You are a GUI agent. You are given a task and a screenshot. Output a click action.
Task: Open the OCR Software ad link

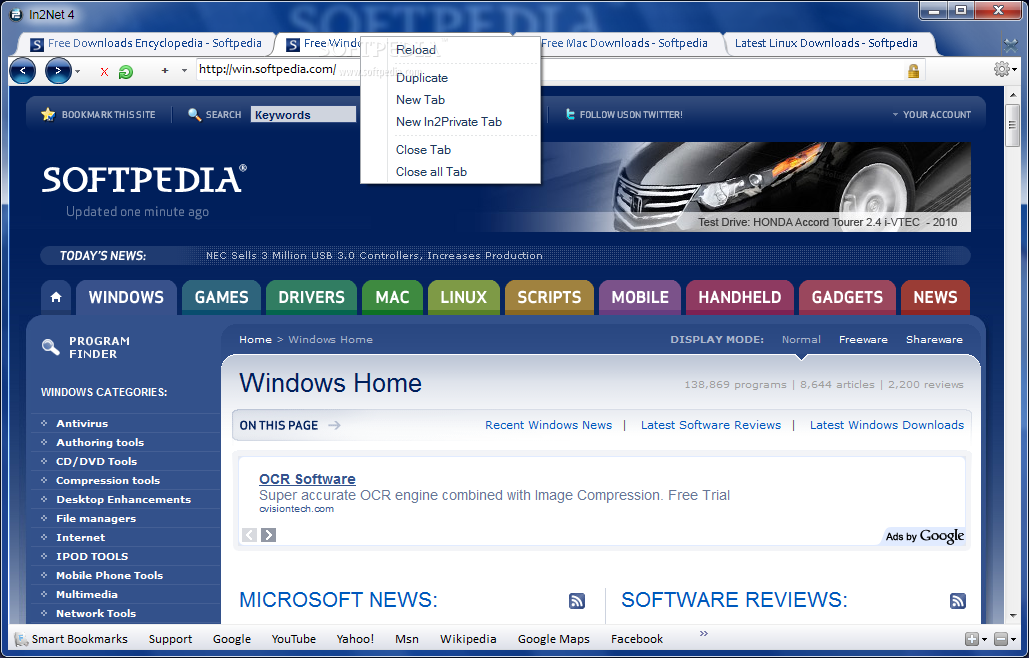pyautogui.click(x=307, y=479)
